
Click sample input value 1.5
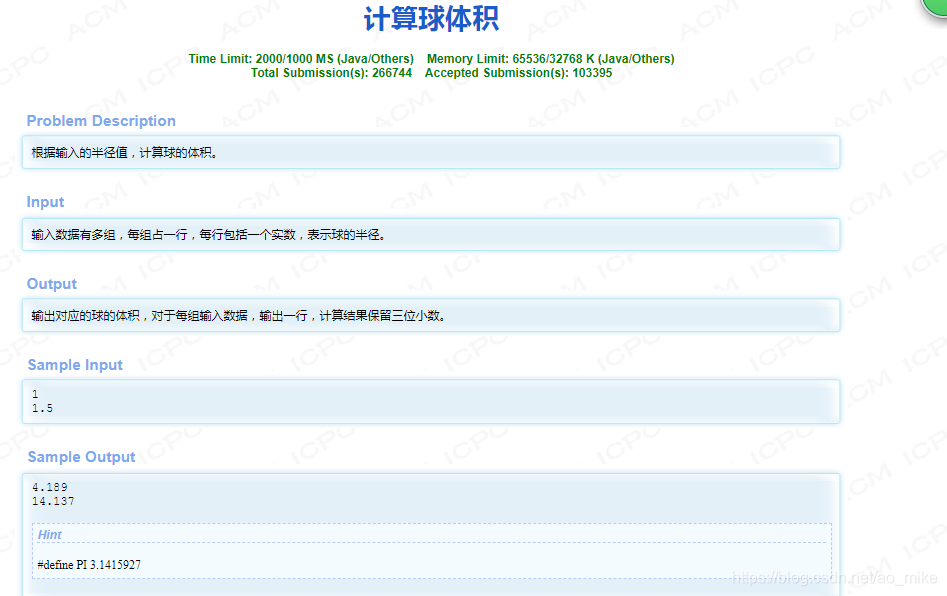tap(42, 408)
